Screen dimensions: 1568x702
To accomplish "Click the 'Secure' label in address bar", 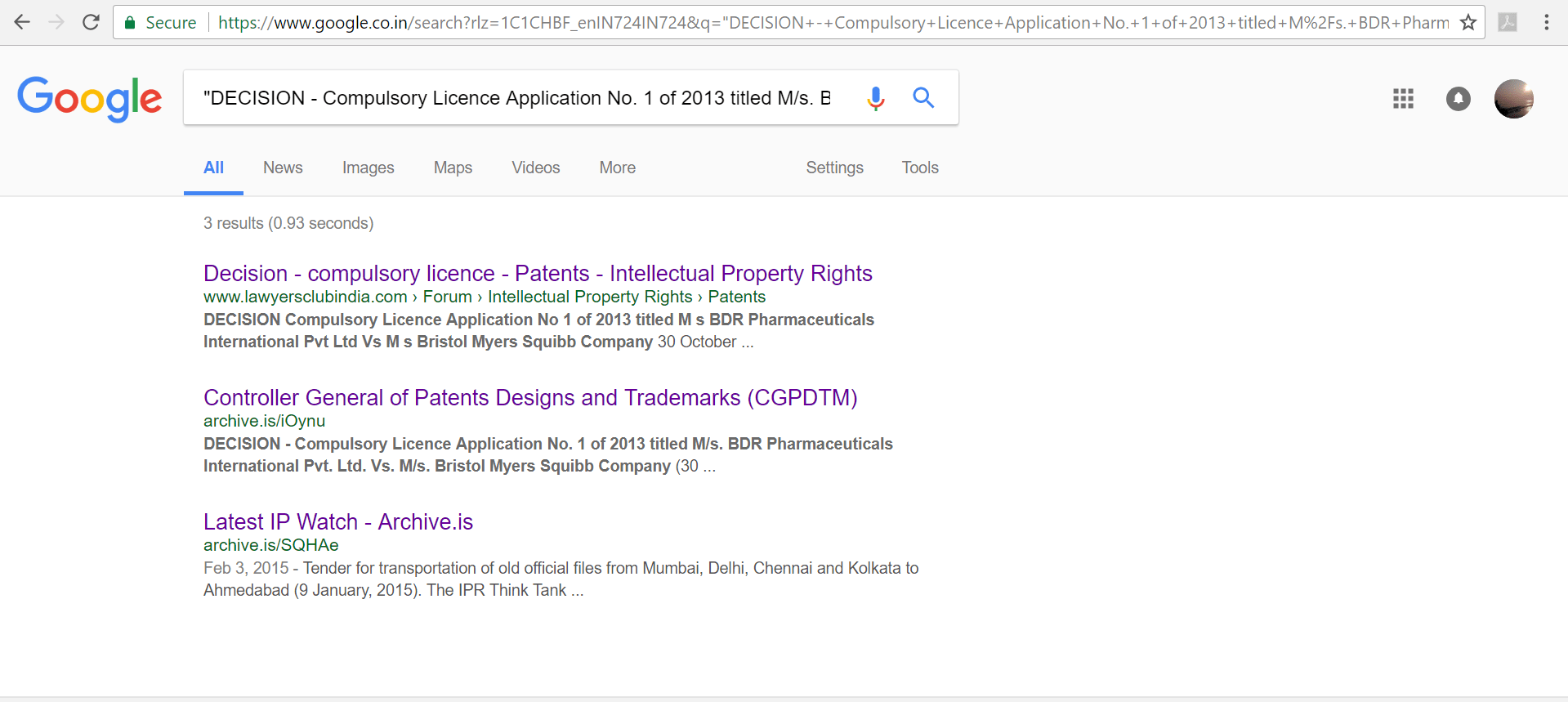I will (171, 23).
